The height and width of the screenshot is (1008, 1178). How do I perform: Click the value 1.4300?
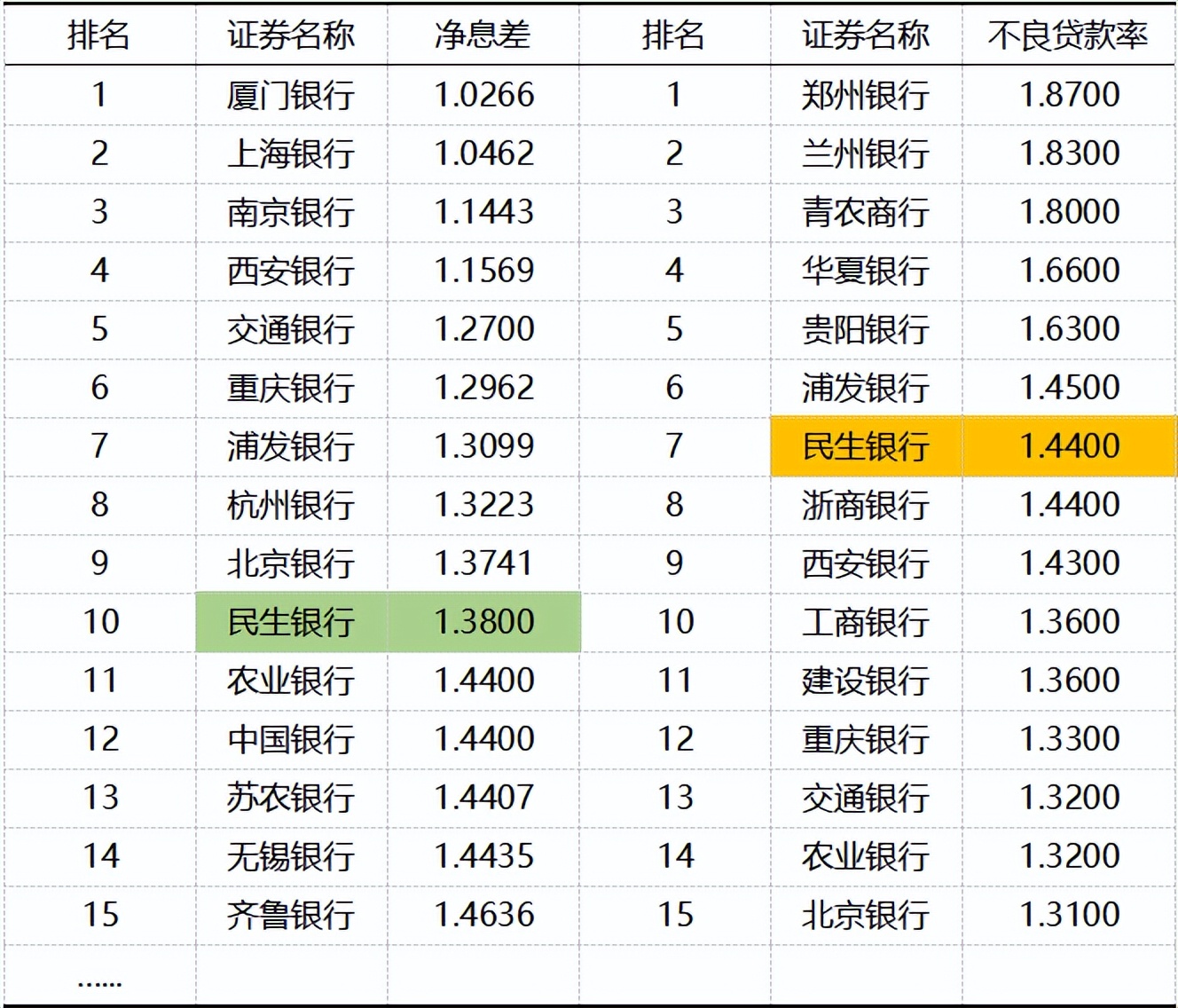(1070, 563)
